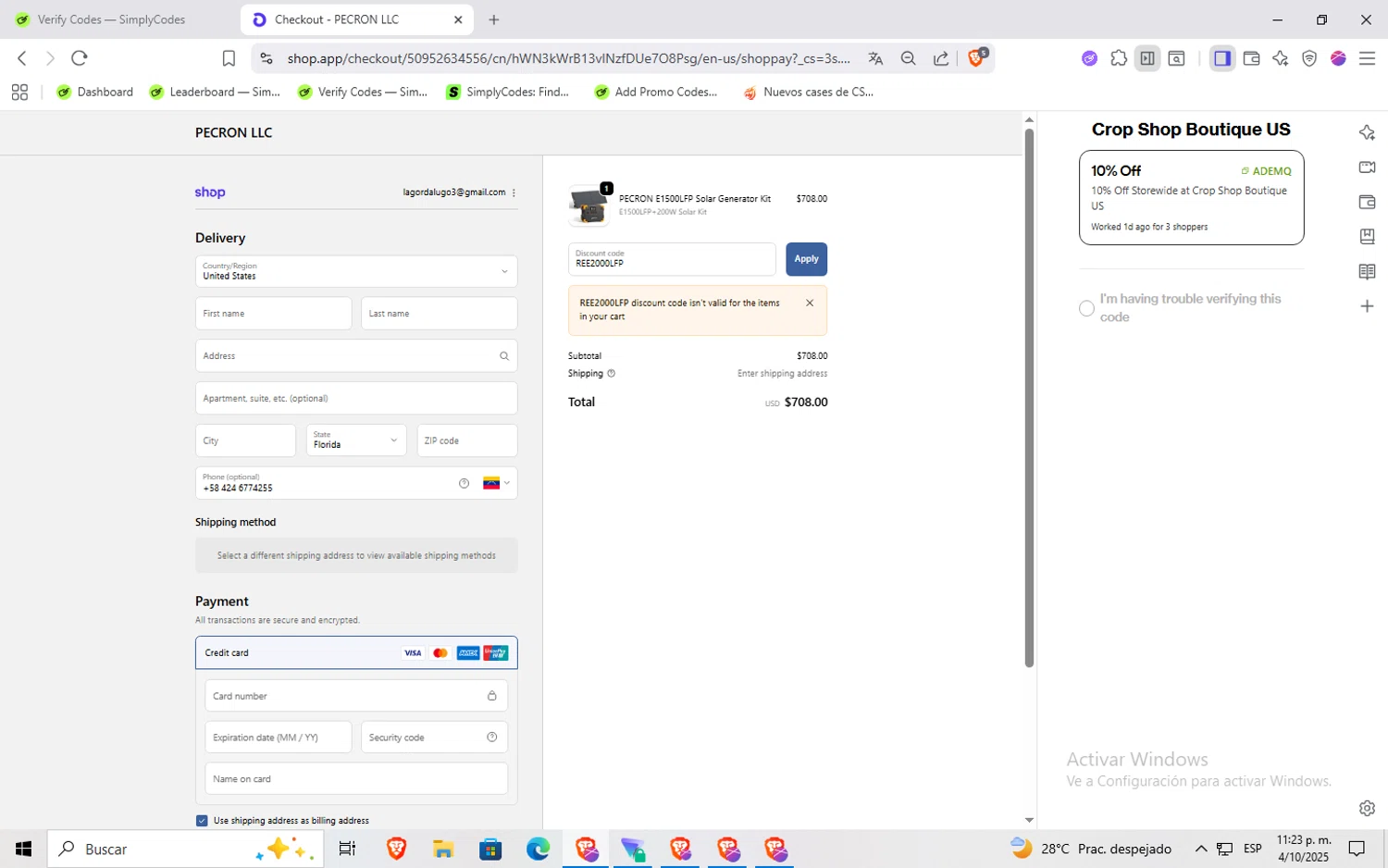Toggle use shipping address as billing address
1388x868 pixels.
click(x=202, y=820)
